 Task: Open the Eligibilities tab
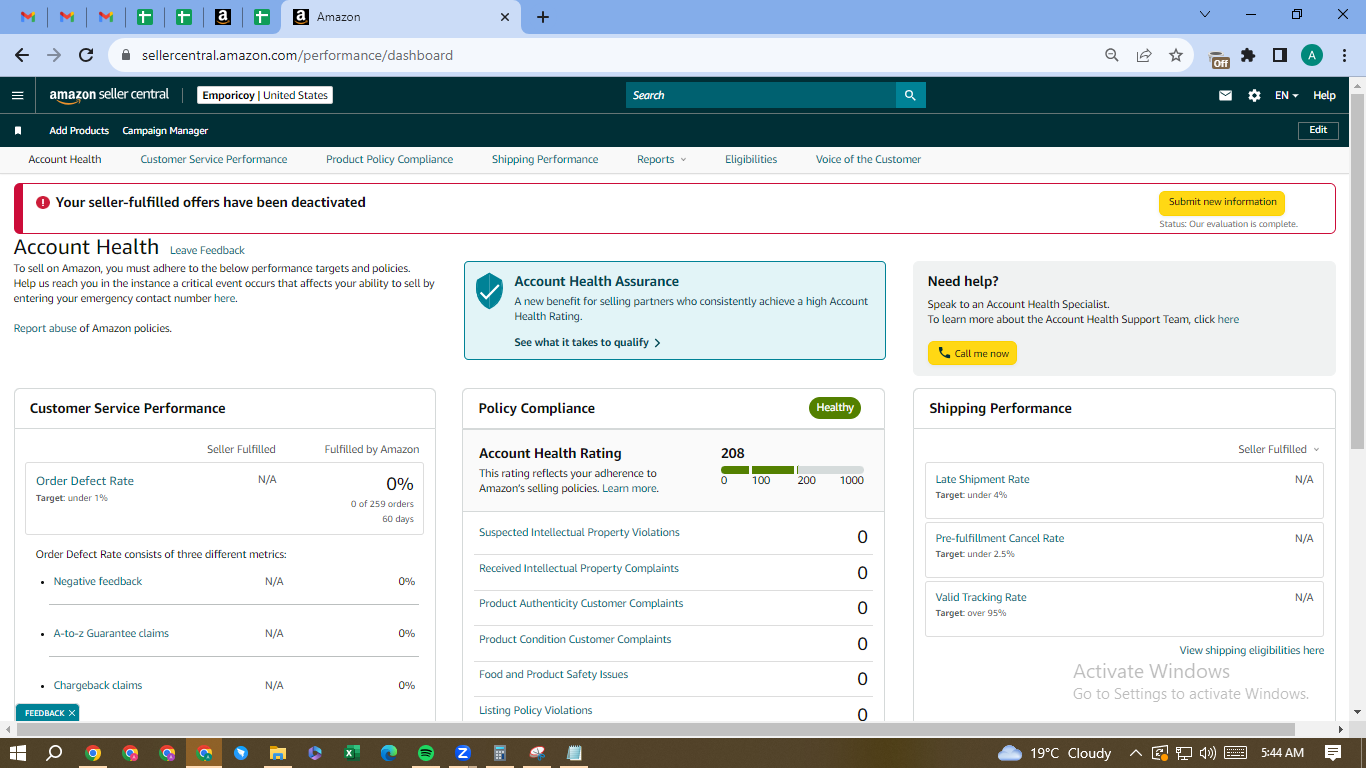point(751,160)
